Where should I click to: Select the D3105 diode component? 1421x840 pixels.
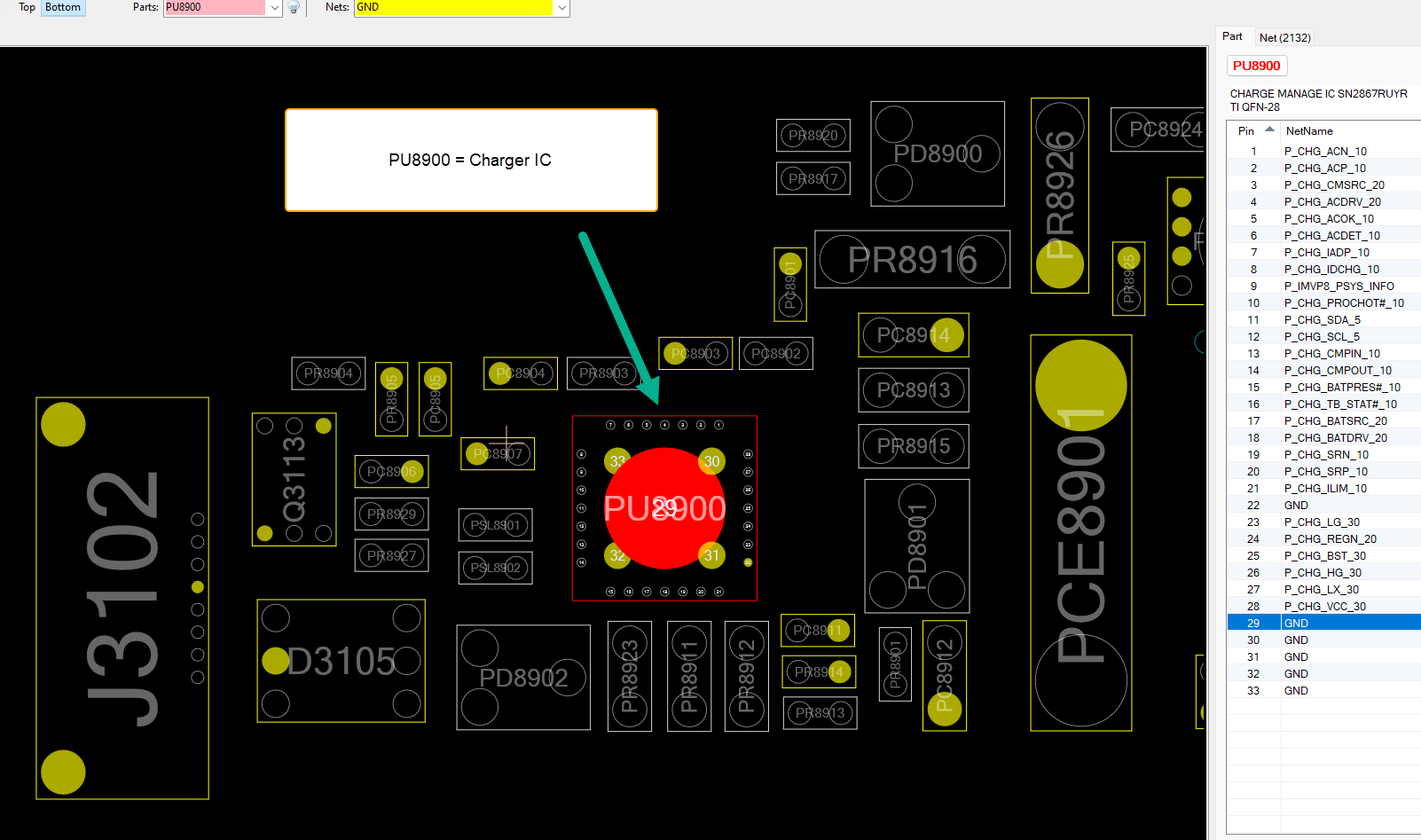pyautogui.click(x=342, y=661)
